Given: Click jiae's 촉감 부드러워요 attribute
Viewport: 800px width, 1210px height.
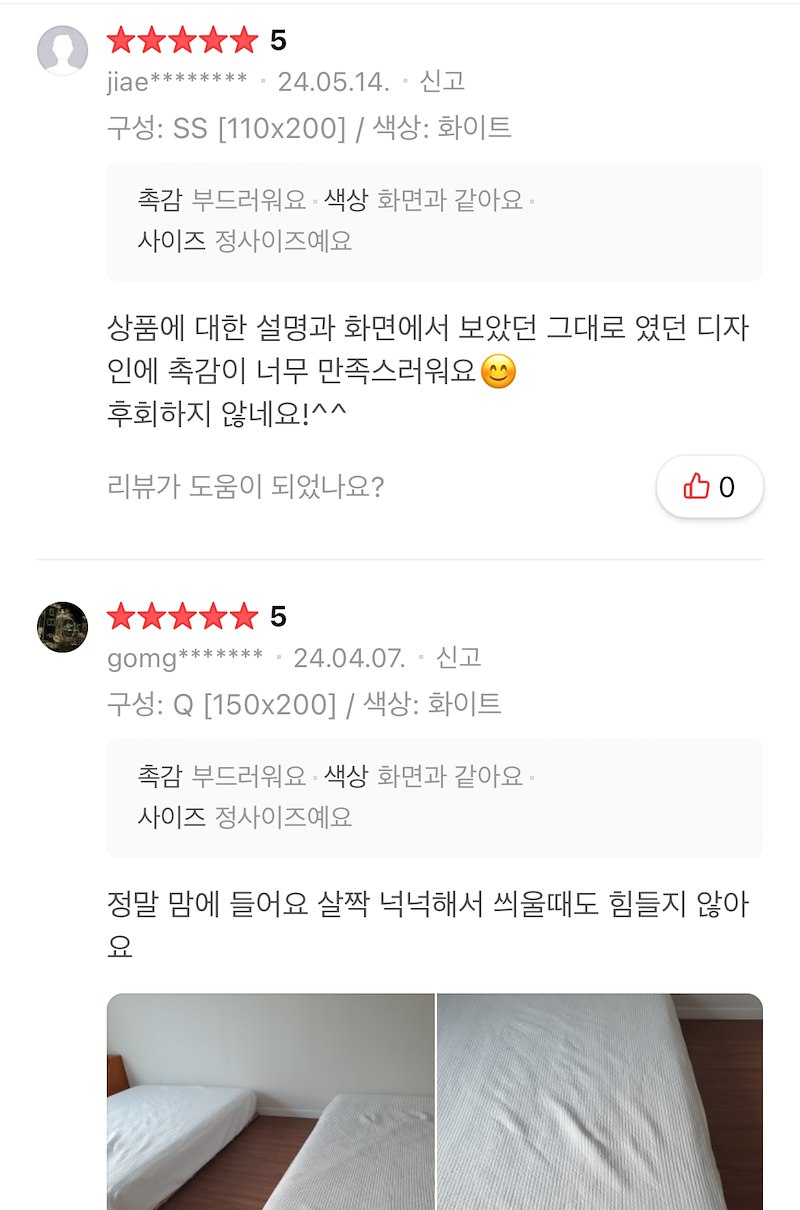Looking at the screenshot, I should [x=222, y=200].
